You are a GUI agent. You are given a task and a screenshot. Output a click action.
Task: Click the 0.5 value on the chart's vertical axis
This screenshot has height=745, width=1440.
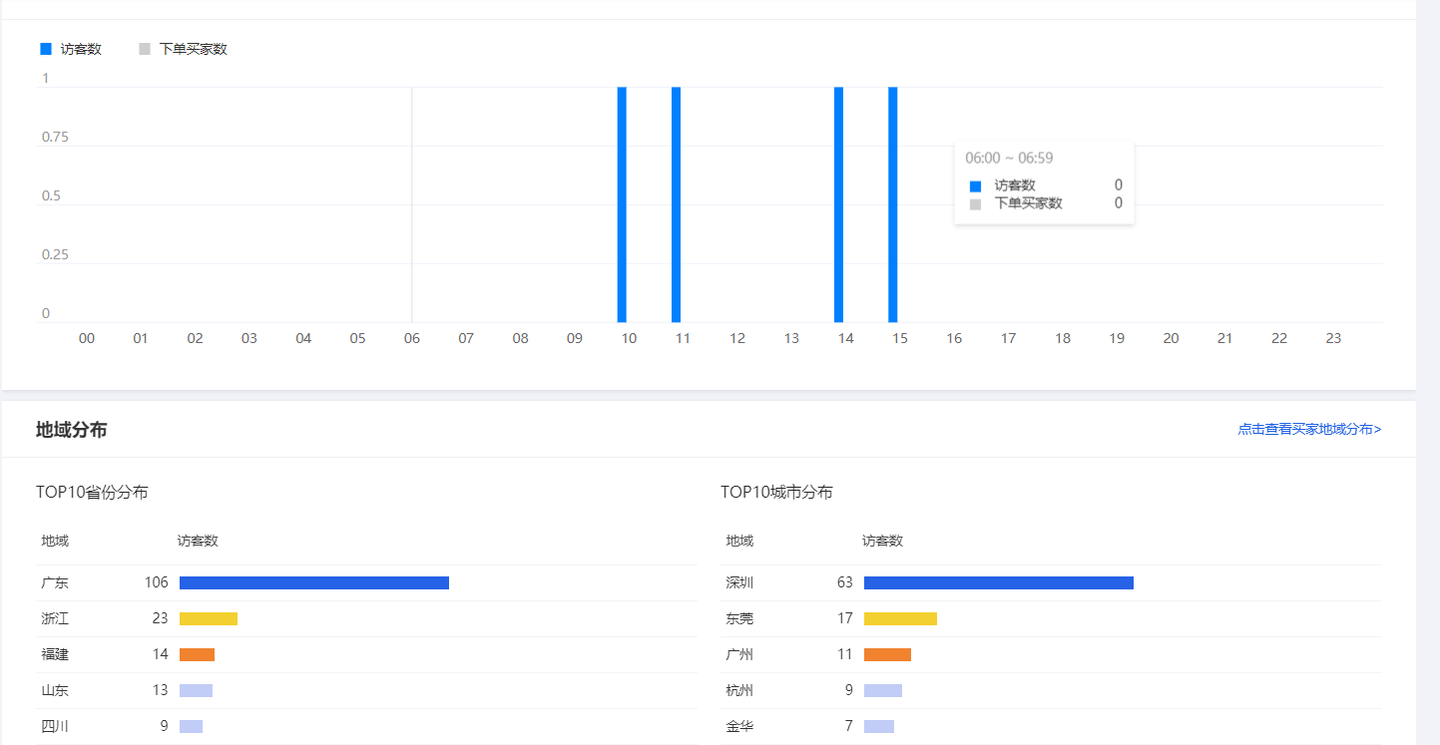[x=51, y=196]
